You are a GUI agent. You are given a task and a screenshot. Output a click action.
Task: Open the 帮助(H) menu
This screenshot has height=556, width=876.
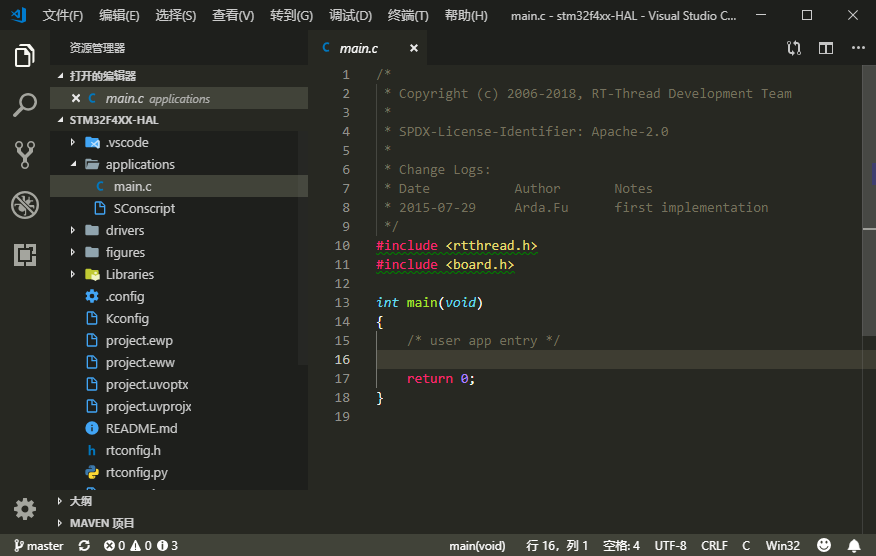(466, 16)
